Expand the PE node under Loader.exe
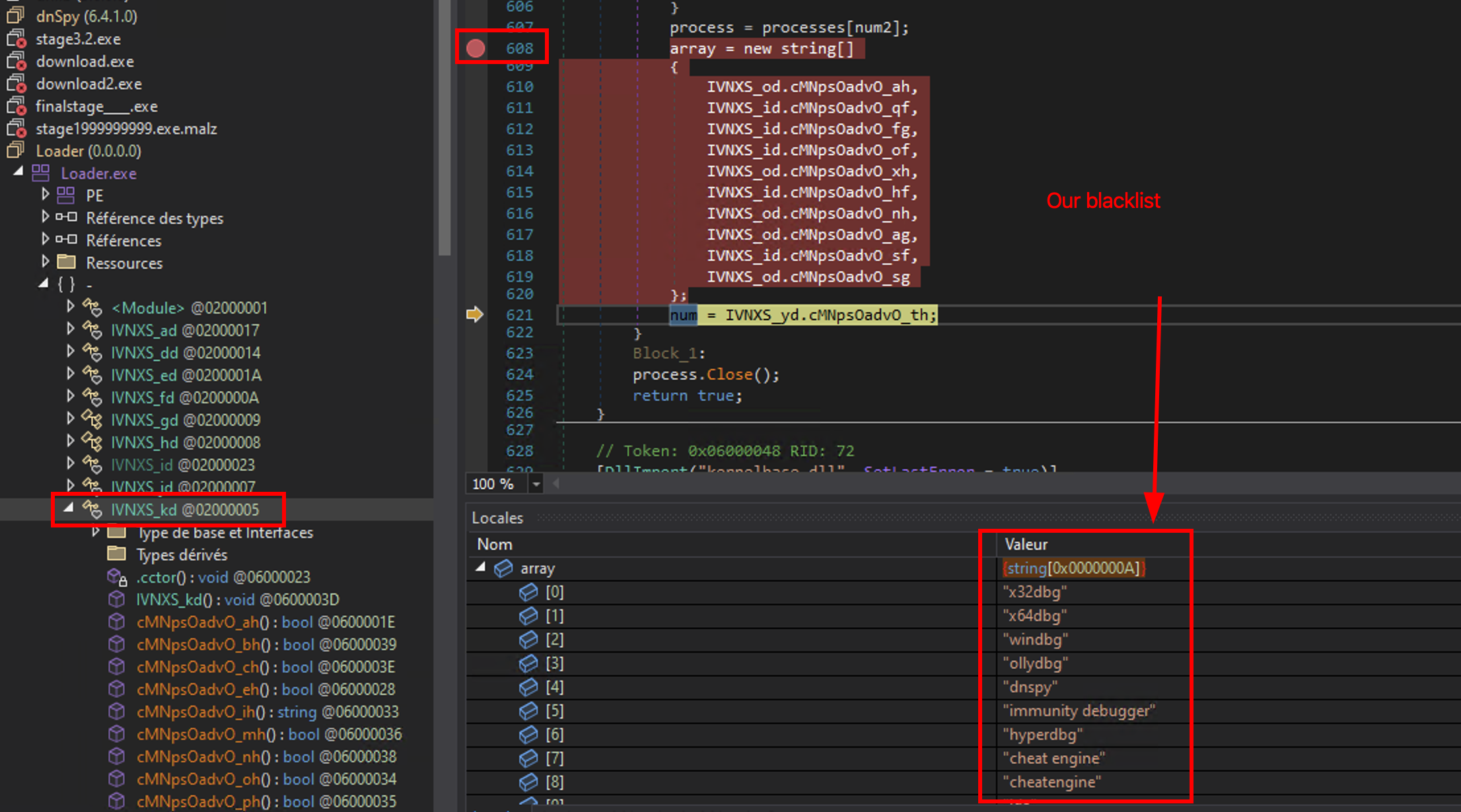The width and height of the screenshot is (1461, 812). coord(45,195)
